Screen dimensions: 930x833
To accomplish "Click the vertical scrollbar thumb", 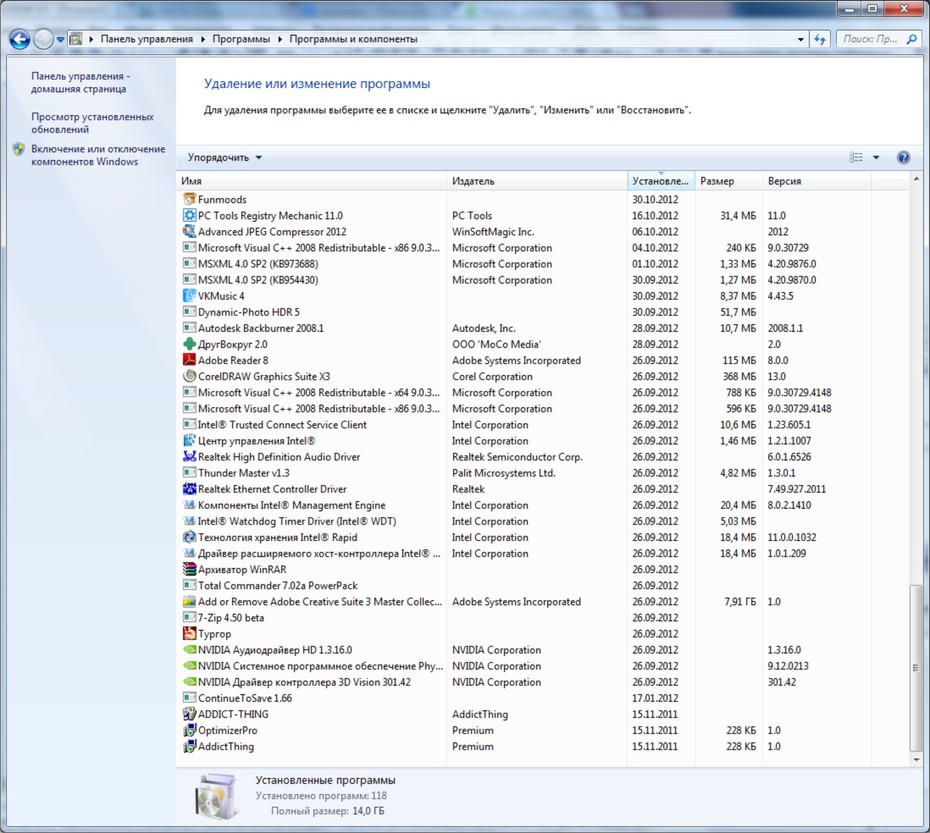I will point(916,667).
